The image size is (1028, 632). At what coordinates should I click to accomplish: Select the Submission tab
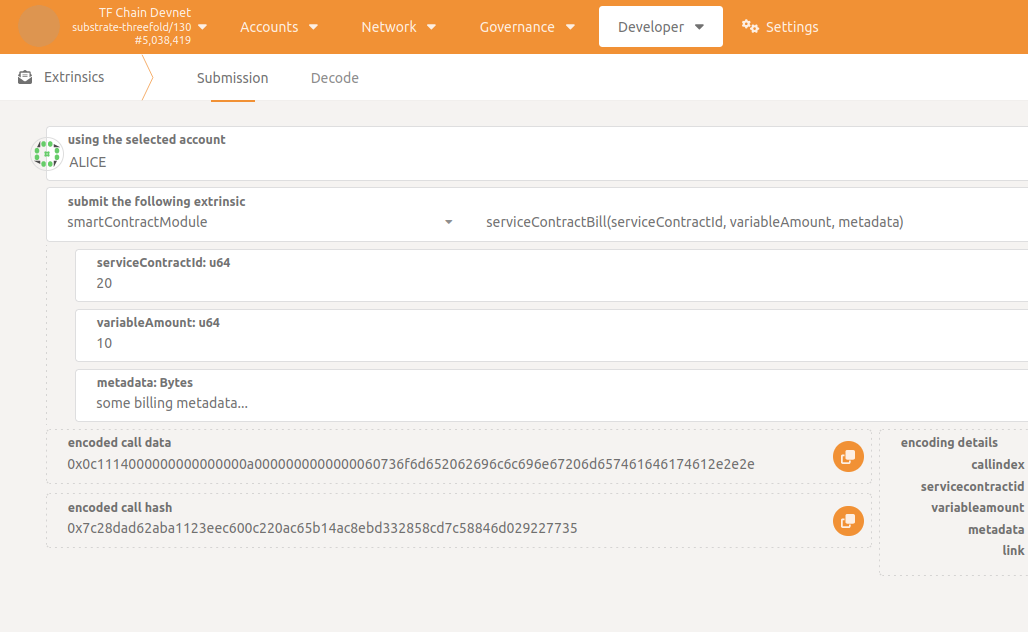tap(232, 78)
